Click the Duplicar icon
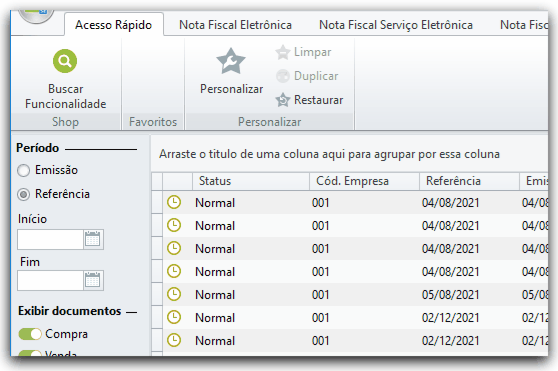Image resolution: width=558 pixels, height=371 pixels. pyautogui.click(x=283, y=76)
